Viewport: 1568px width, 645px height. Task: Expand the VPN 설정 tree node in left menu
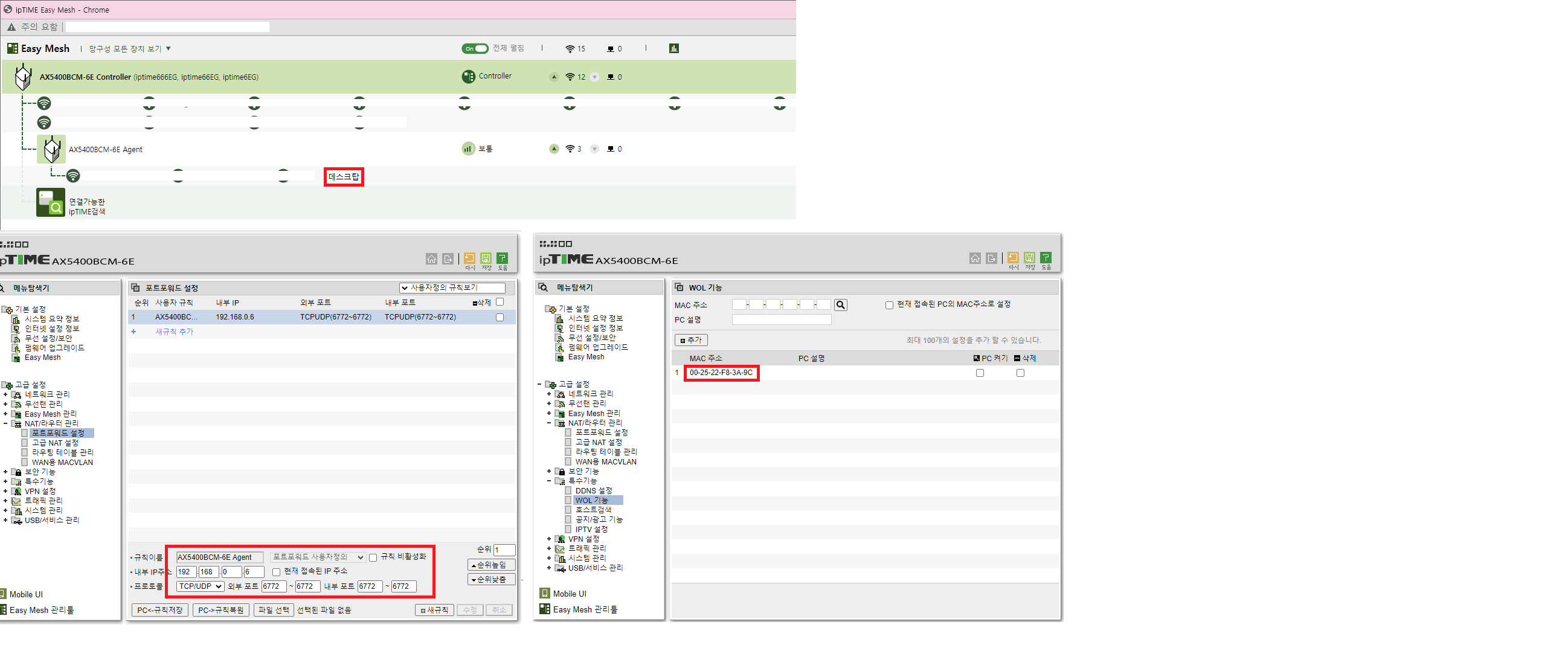click(x=5, y=492)
